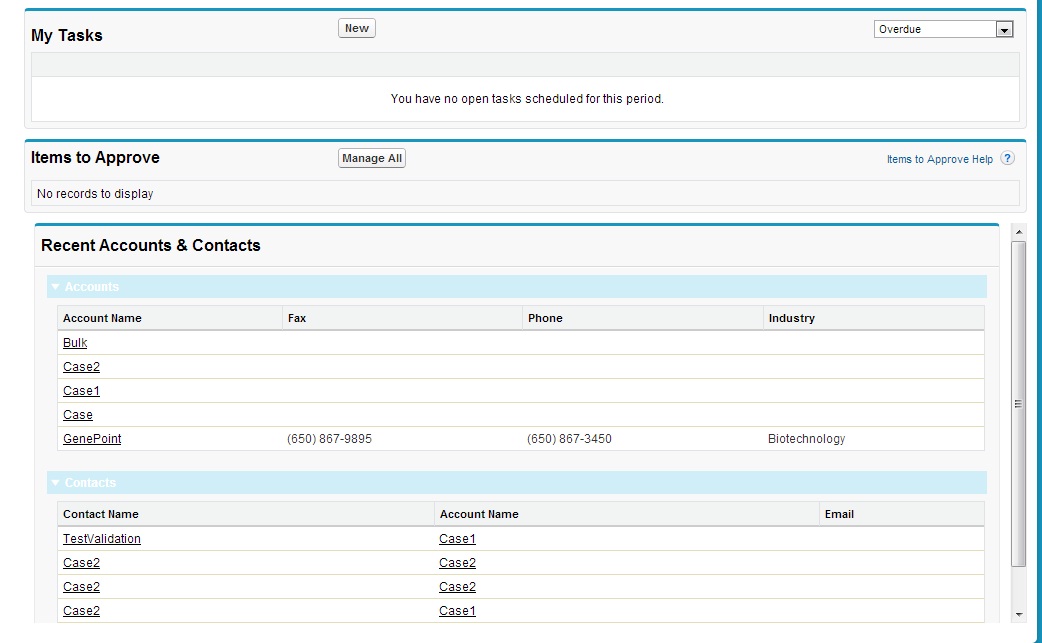1042x643 pixels.
Task: Click the vertical scrollbar thumb
Action: pyautogui.click(x=1019, y=404)
